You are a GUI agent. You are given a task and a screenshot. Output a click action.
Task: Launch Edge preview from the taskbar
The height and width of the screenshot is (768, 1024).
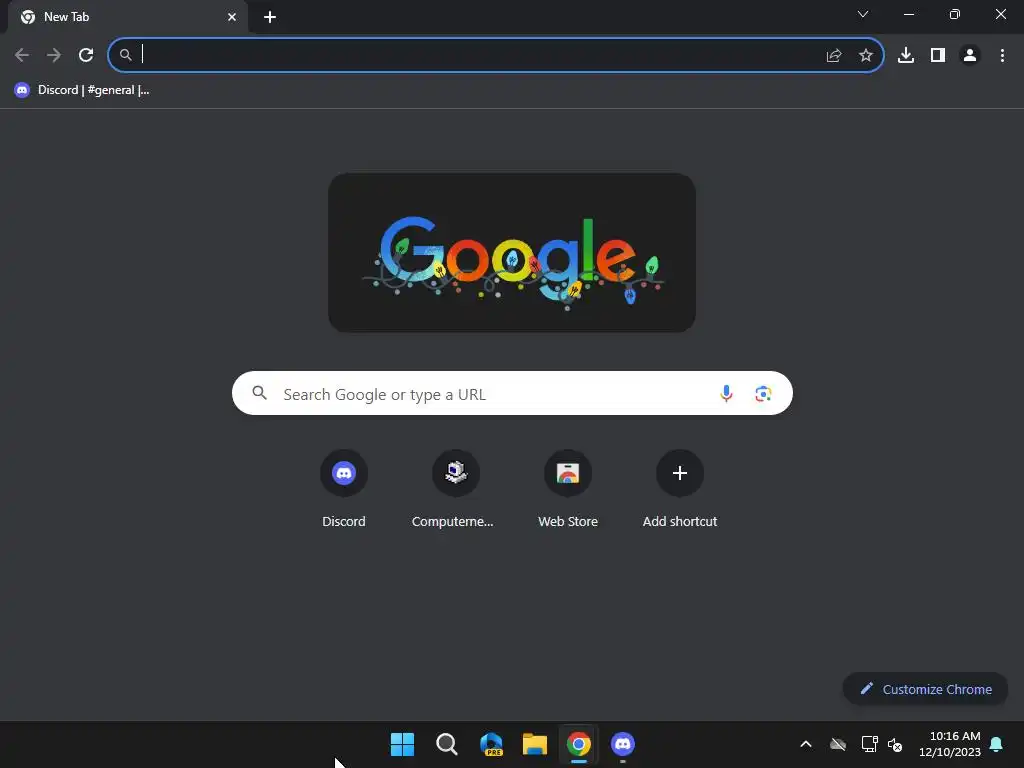491,744
